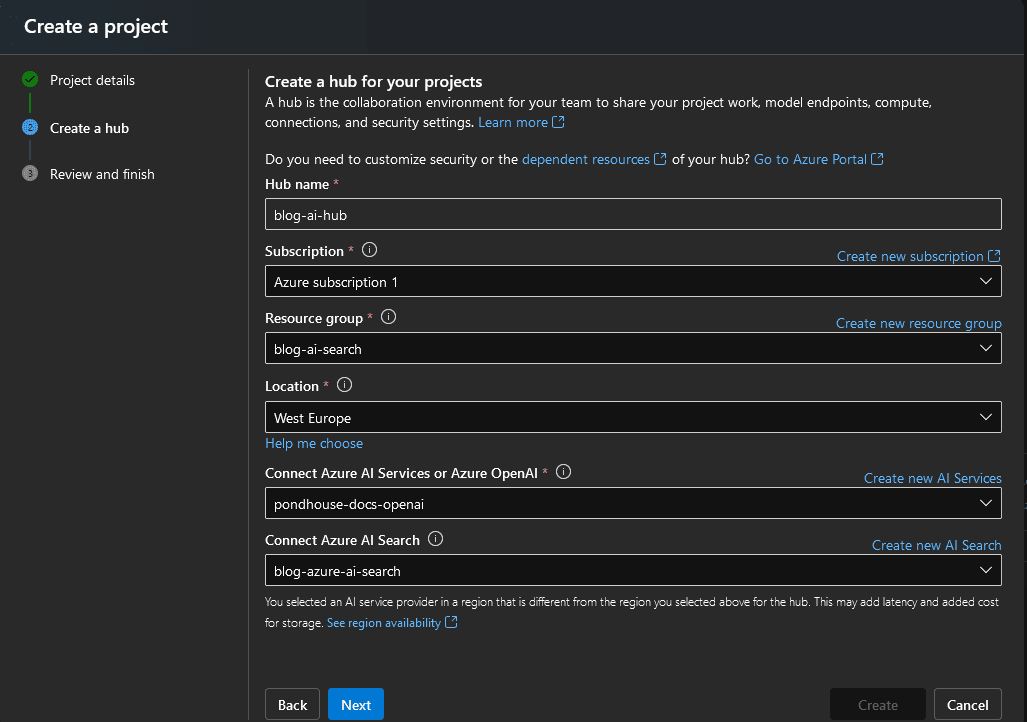
Task: Click the Location info icon
Action: pos(344,384)
